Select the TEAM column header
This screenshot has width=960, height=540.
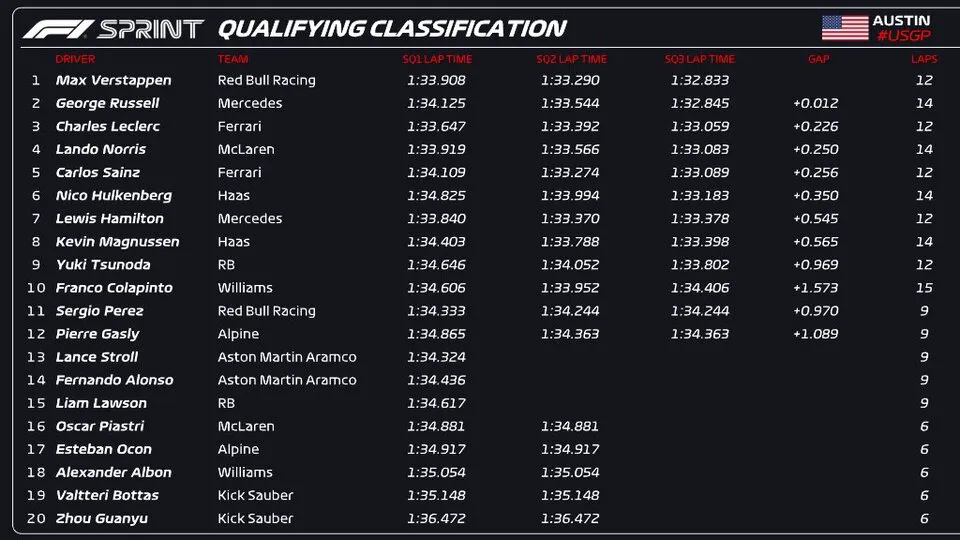pyautogui.click(x=233, y=59)
